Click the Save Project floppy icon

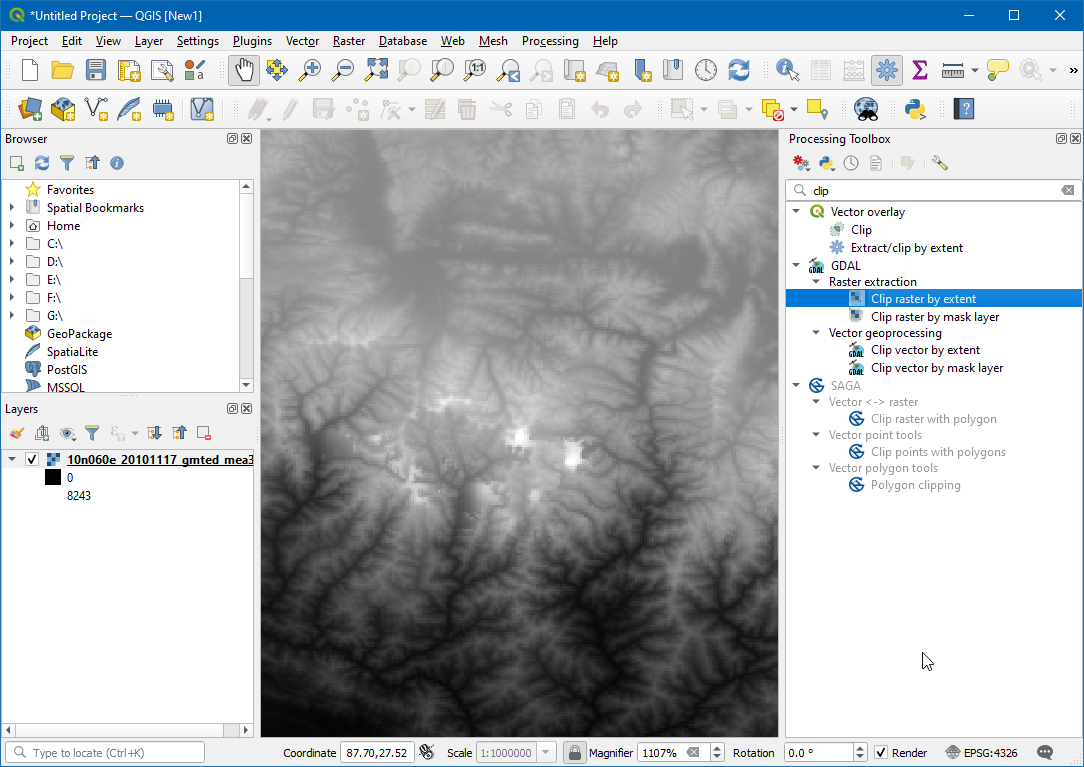[95, 70]
